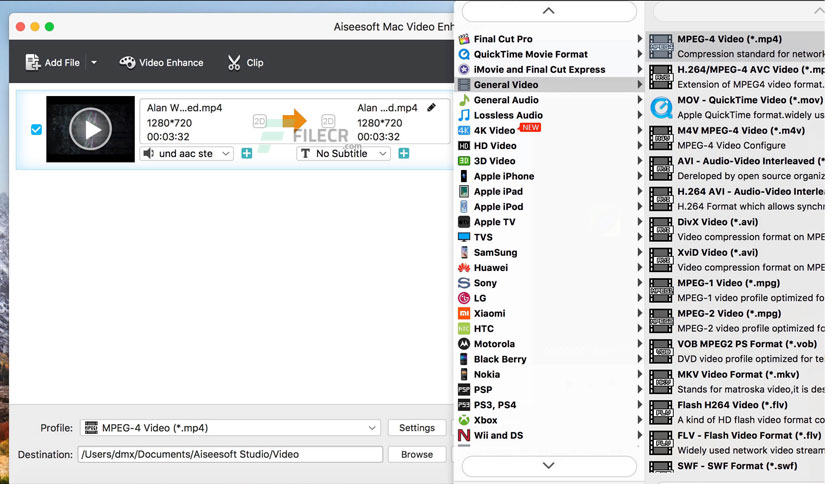Expand the Final Cut Pro submenu arrow

click(x=639, y=39)
